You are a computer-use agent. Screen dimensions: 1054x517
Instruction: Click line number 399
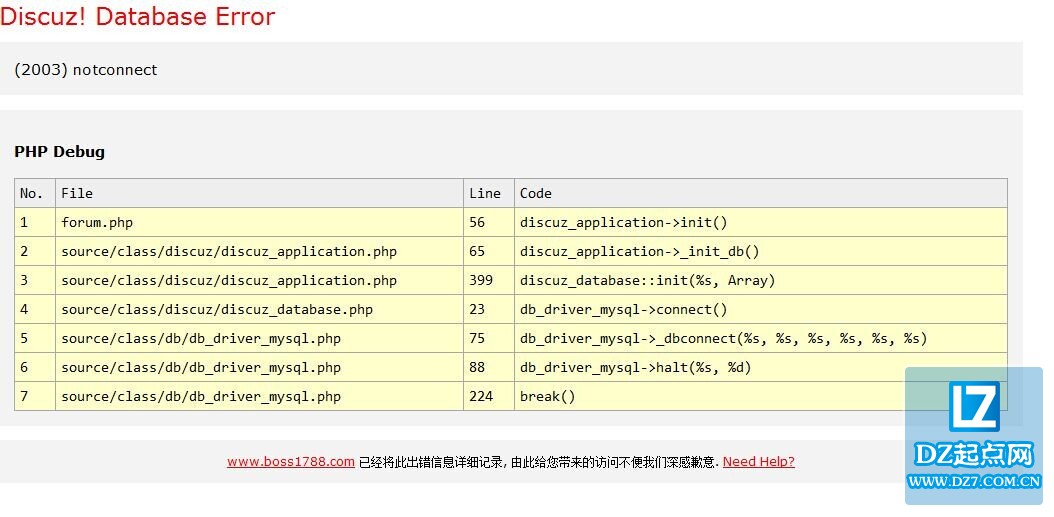click(489, 280)
